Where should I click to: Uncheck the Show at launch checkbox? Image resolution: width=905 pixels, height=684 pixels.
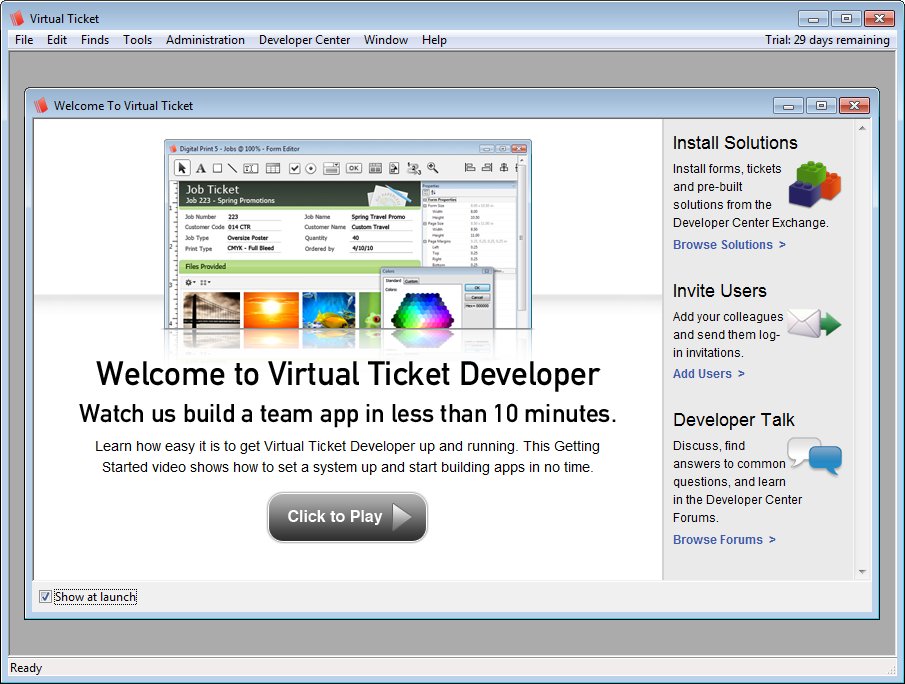pyautogui.click(x=45, y=597)
